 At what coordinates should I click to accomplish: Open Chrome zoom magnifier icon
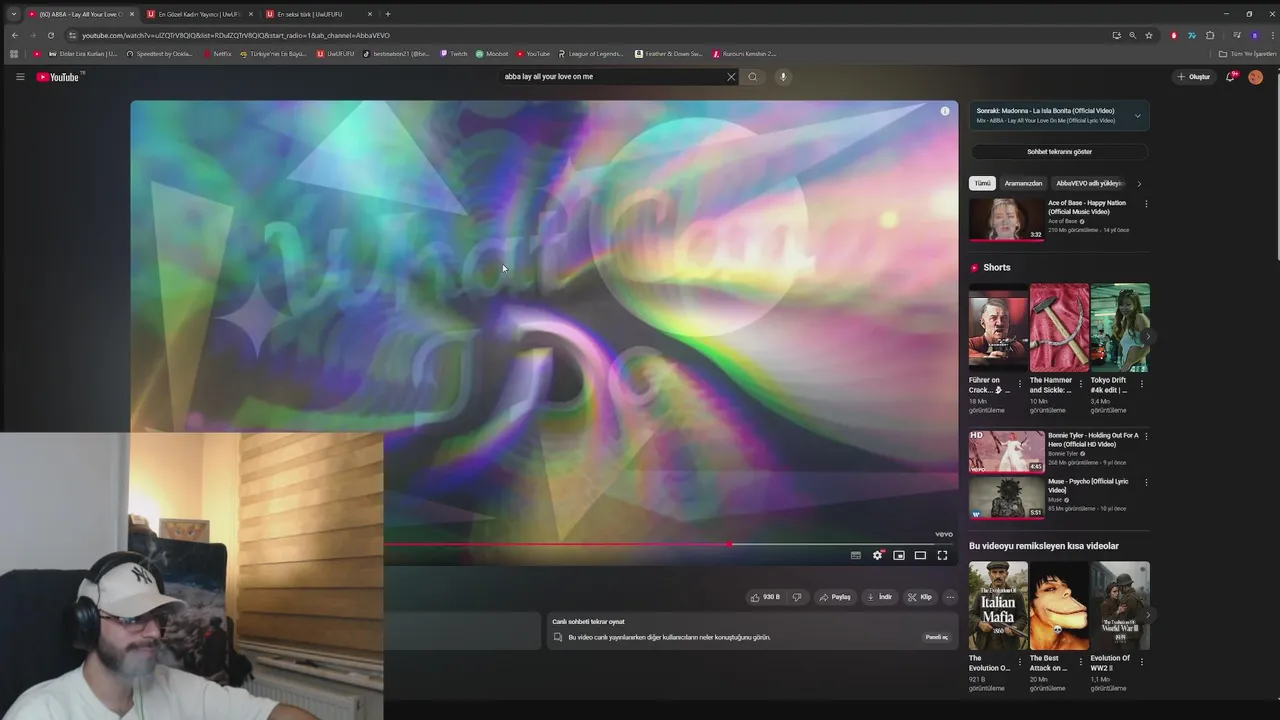pos(1133,35)
